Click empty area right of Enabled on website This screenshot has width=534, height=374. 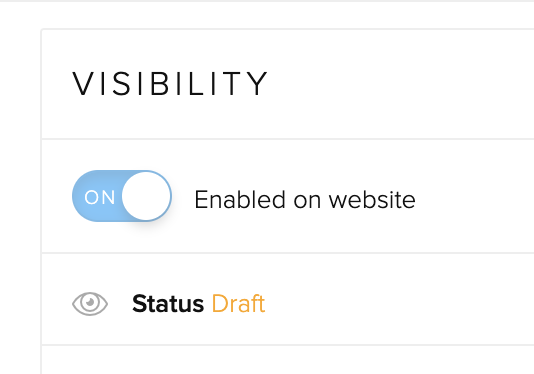click(x=475, y=199)
